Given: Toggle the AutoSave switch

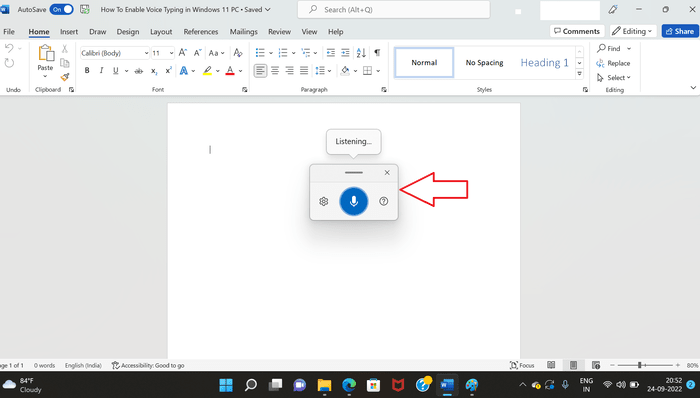Looking at the screenshot, I should coord(62,9).
